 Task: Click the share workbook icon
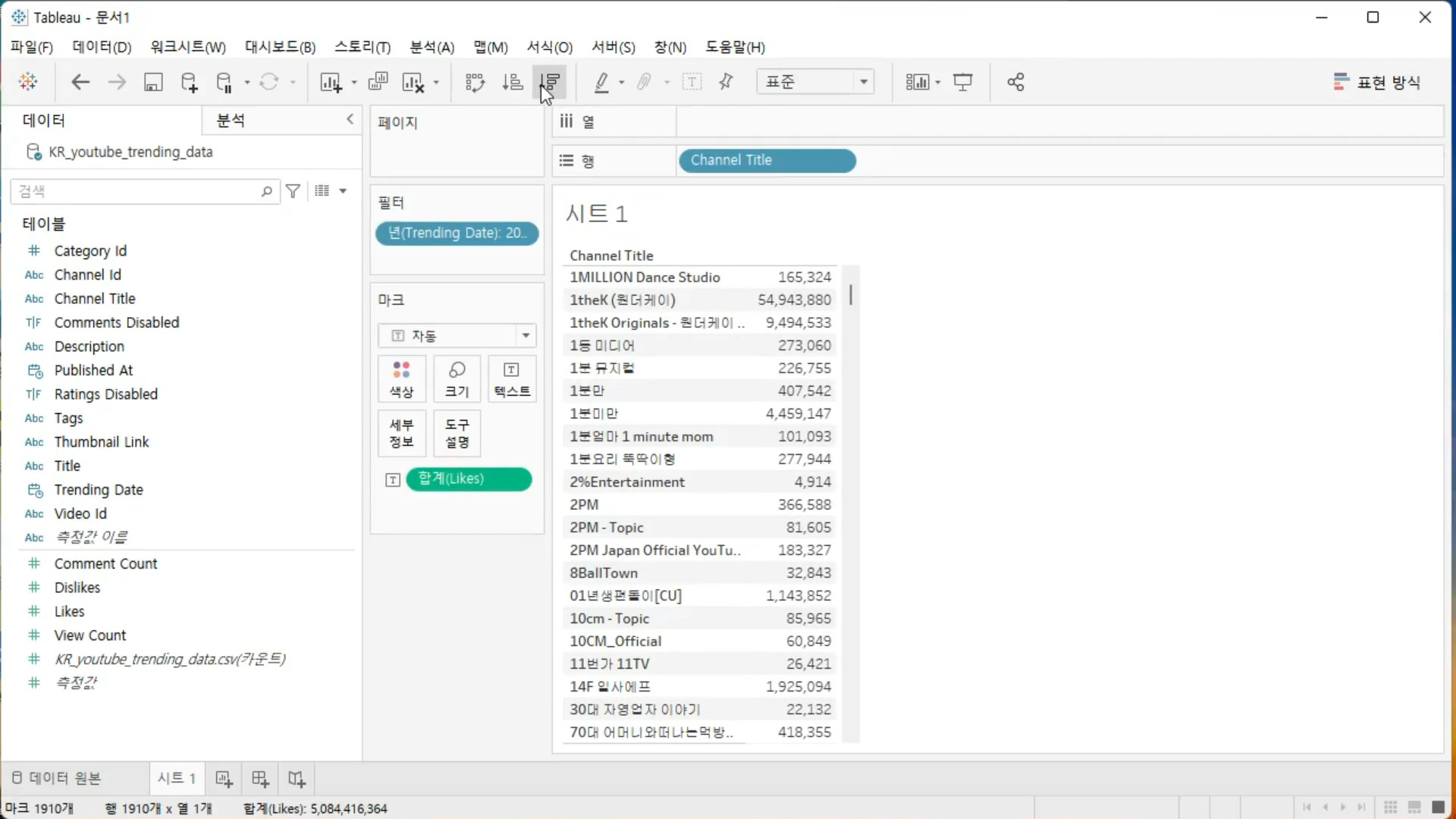[x=1015, y=82]
